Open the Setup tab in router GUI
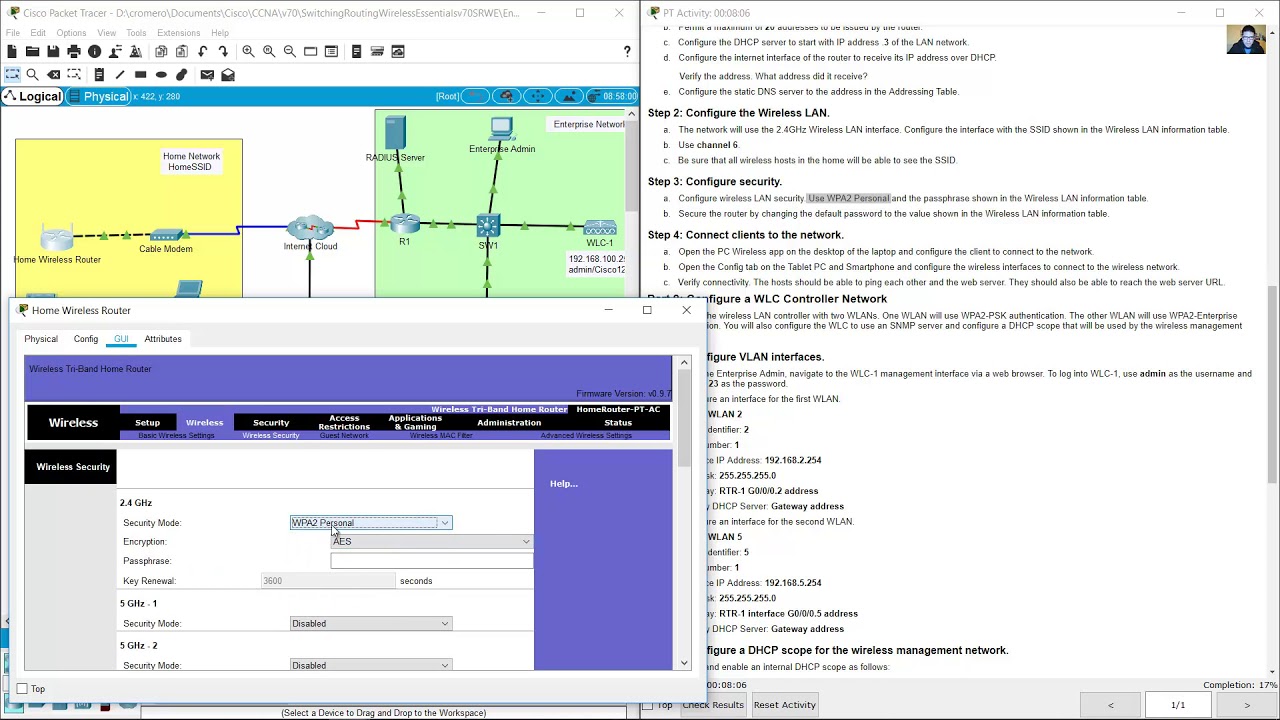This screenshot has height=720, width=1280. tap(147, 422)
